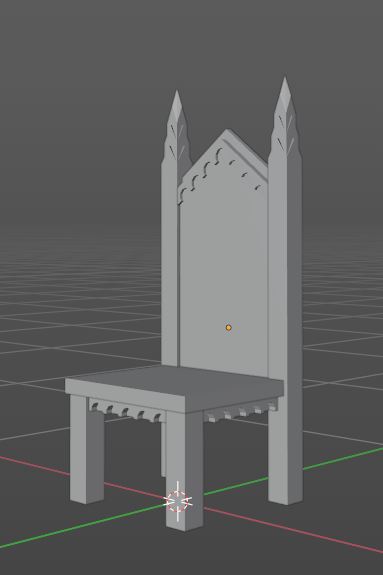
Task: Click the seat's front edge face
Action: (125, 396)
